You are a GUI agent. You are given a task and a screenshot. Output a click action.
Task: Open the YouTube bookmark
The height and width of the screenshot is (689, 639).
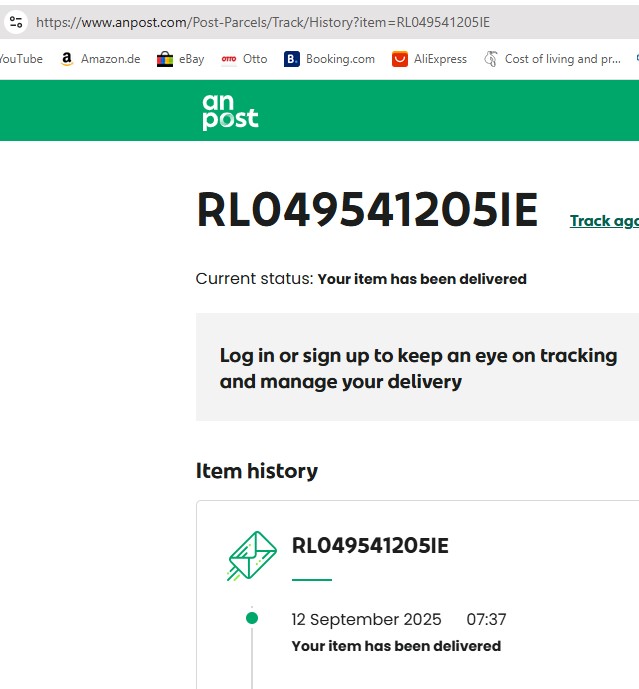[x=20, y=59]
